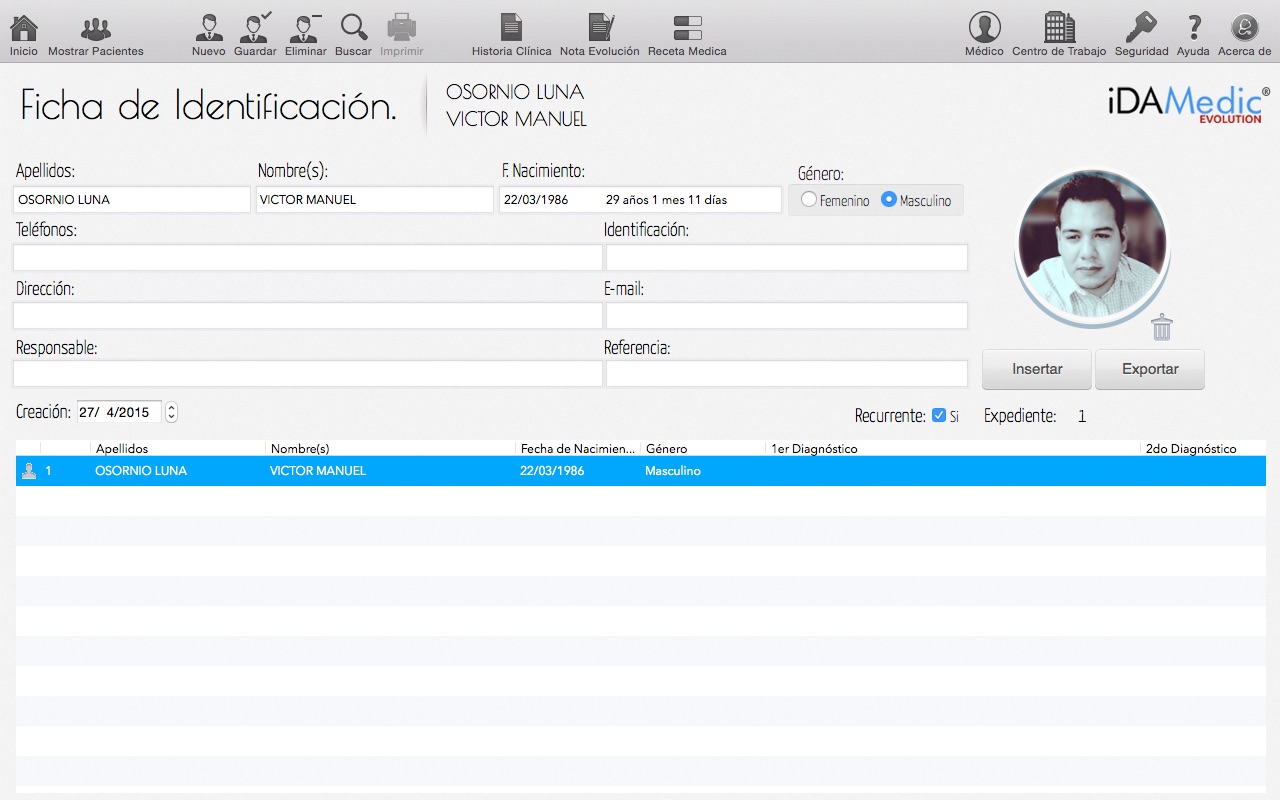Click trash icon below patient photo
The width and height of the screenshot is (1280, 800).
point(1161,327)
